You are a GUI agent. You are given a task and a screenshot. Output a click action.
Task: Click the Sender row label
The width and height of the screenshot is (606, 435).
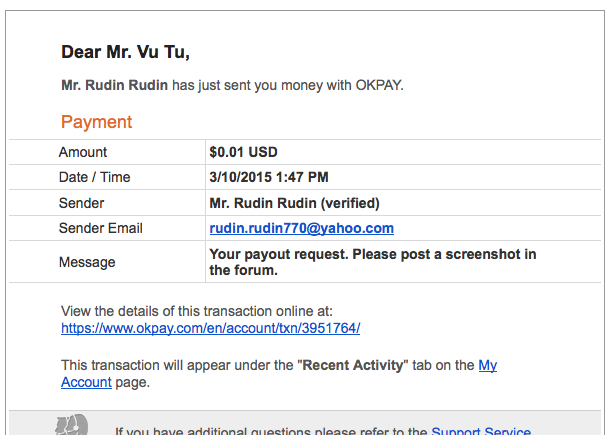[82, 203]
